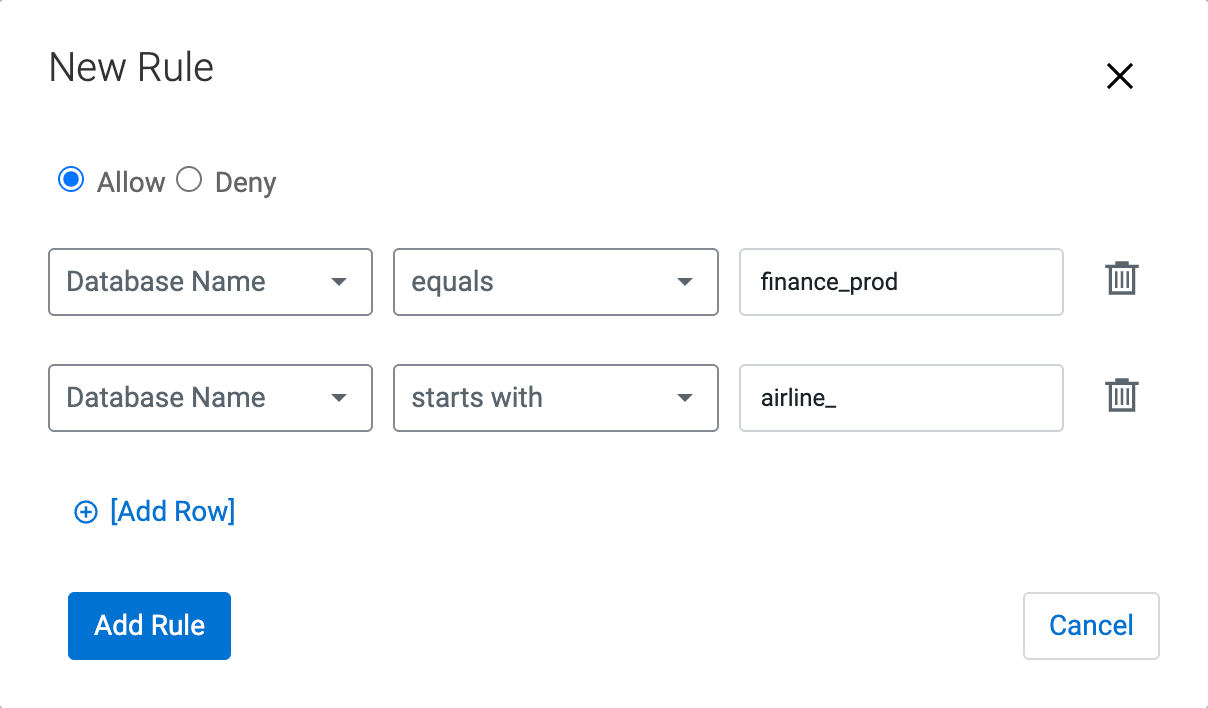Click the caret arrow on the second Database Name field
1208x708 pixels.
coord(339,398)
